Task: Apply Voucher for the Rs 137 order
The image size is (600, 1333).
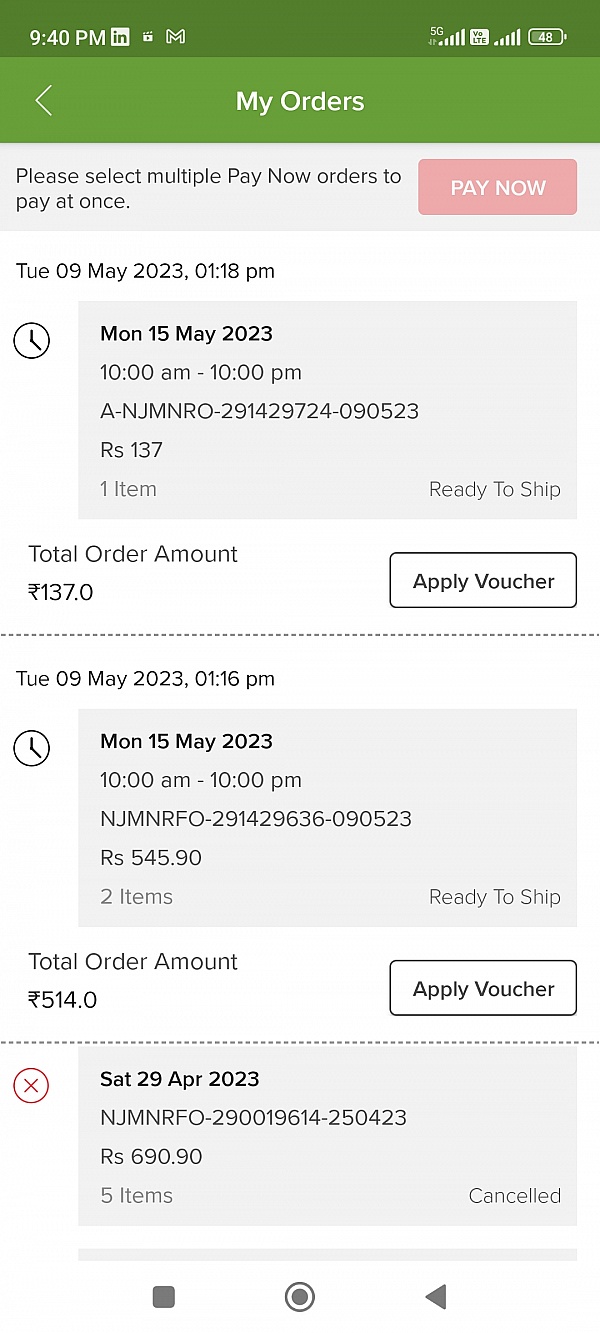Action: point(483,580)
